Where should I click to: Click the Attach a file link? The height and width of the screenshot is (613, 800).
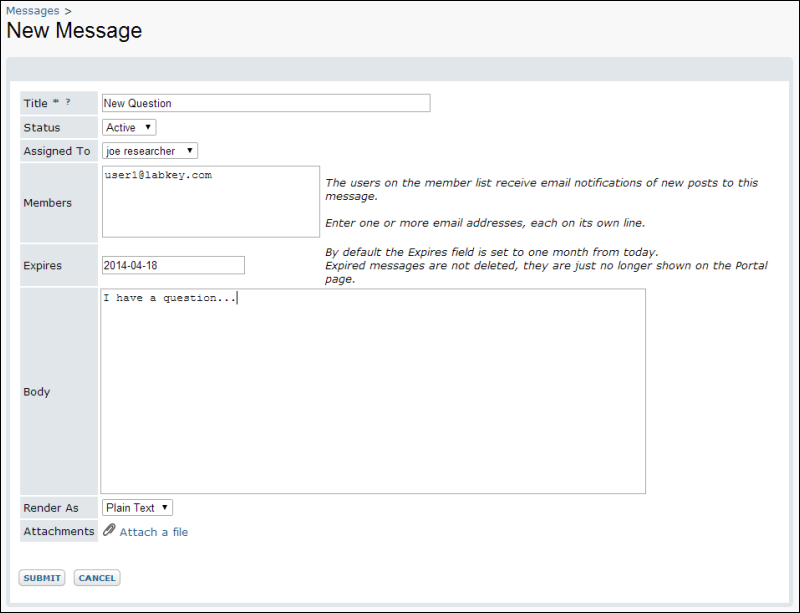[154, 532]
